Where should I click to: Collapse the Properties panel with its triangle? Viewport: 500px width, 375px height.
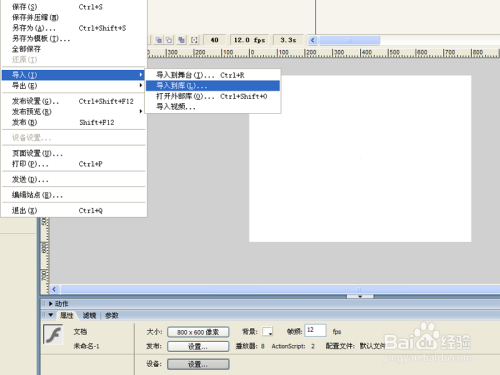click(51, 315)
